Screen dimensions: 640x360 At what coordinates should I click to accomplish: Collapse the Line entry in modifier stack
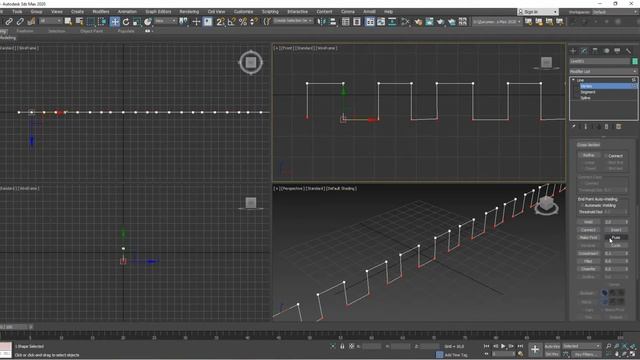(x=573, y=80)
